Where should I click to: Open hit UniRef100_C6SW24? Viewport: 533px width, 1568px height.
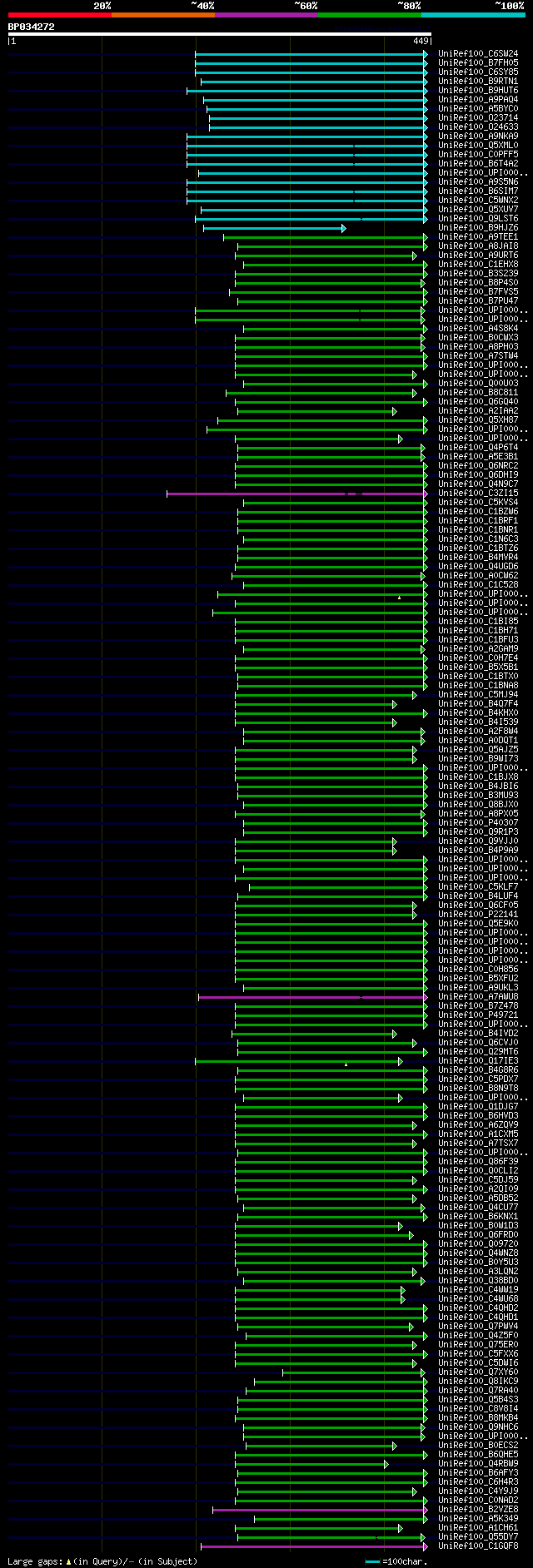coord(478,54)
